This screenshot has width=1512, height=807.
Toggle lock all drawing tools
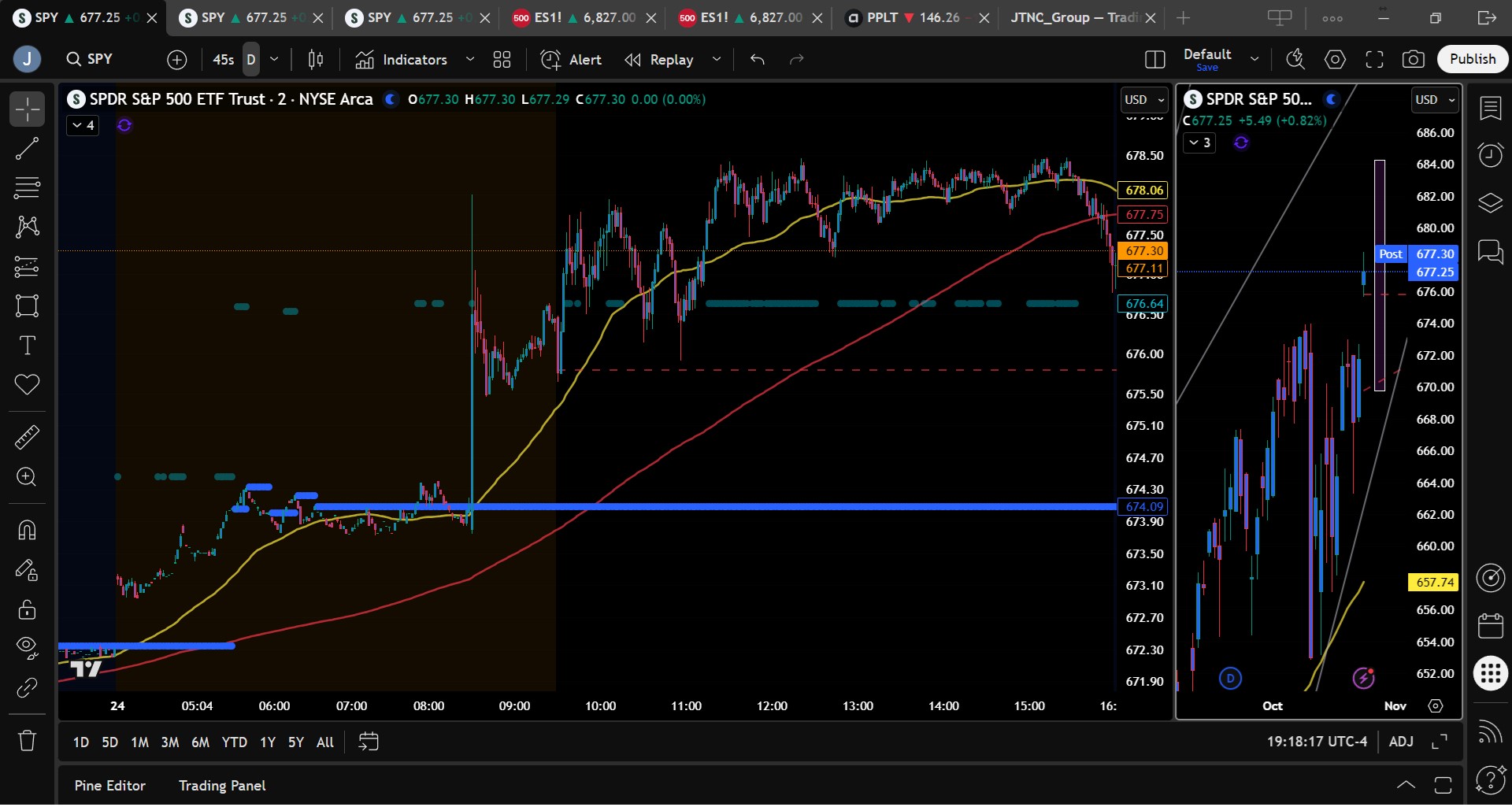click(x=27, y=609)
